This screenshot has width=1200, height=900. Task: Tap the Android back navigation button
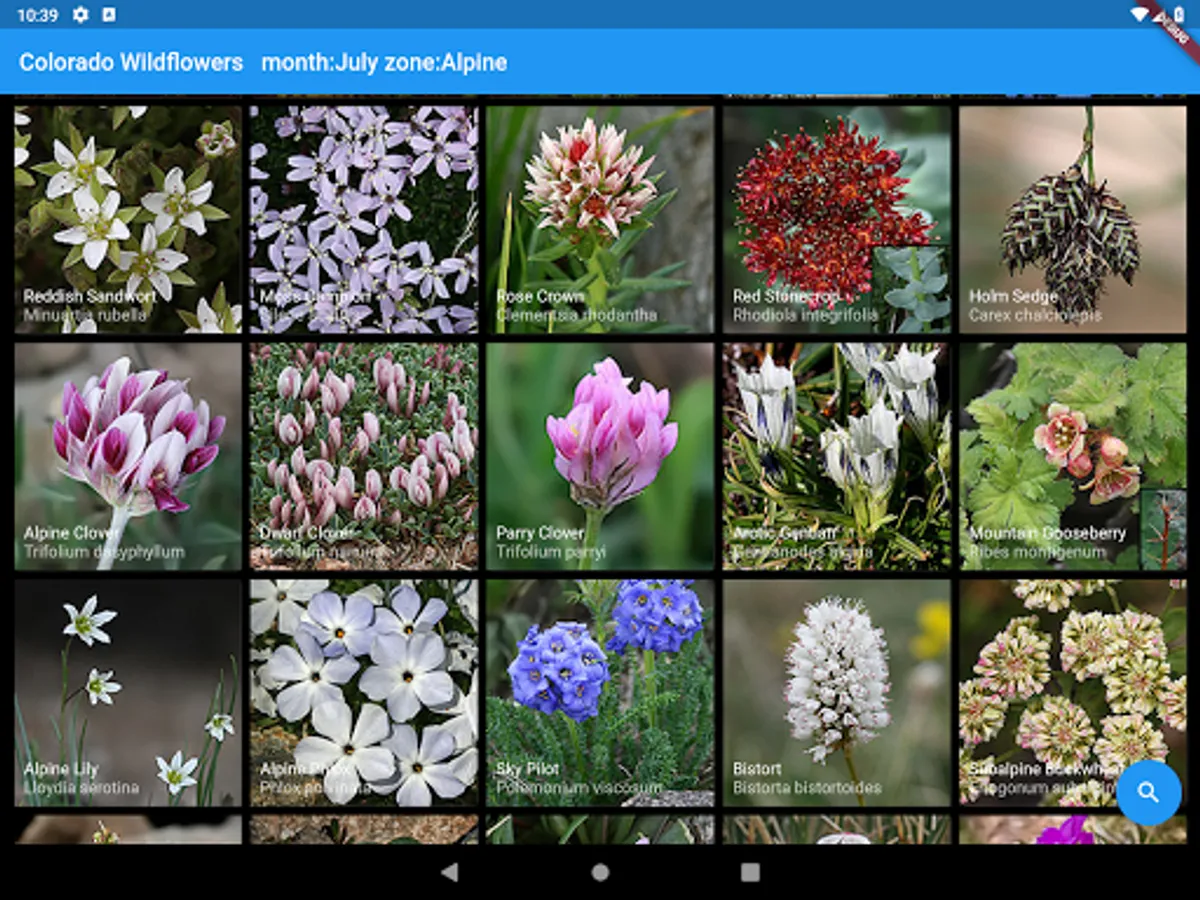(x=450, y=872)
